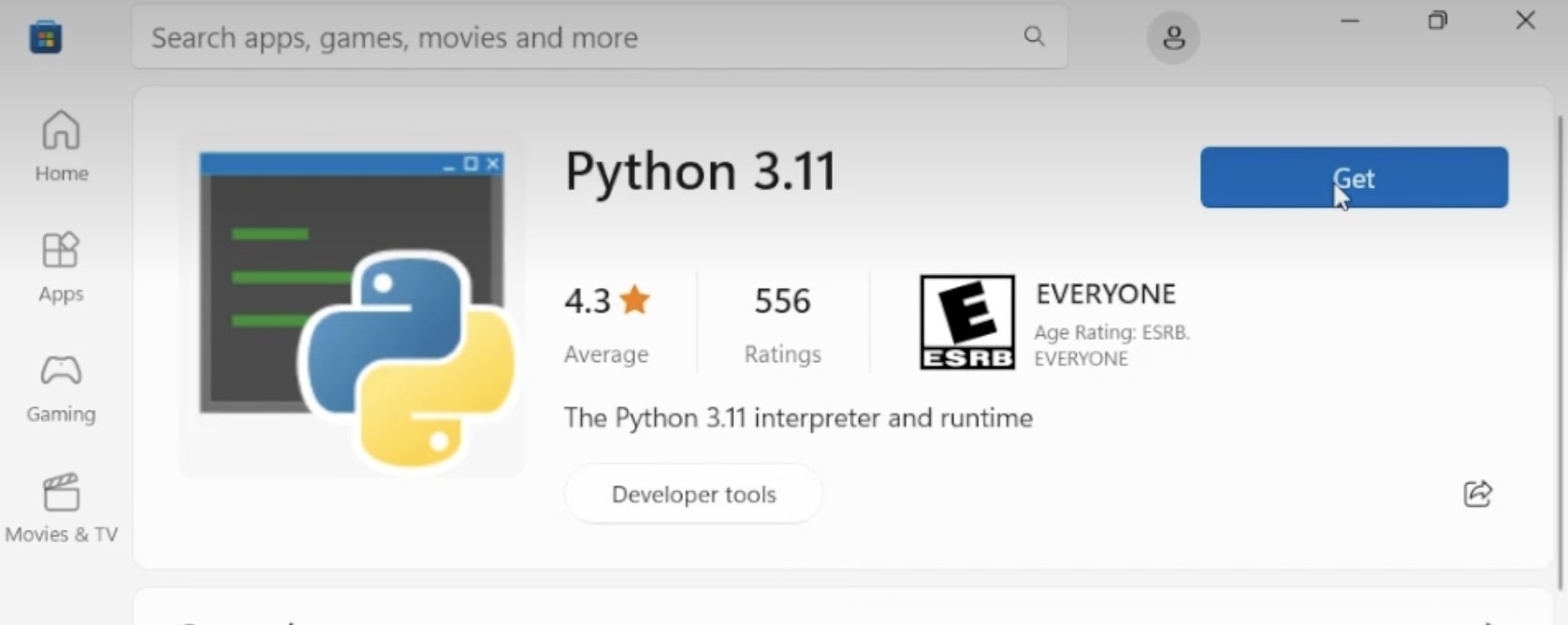Image resolution: width=1568 pixels, height=625 pixels.
Task: Open Movies & TV section
Action: point(62,508)
